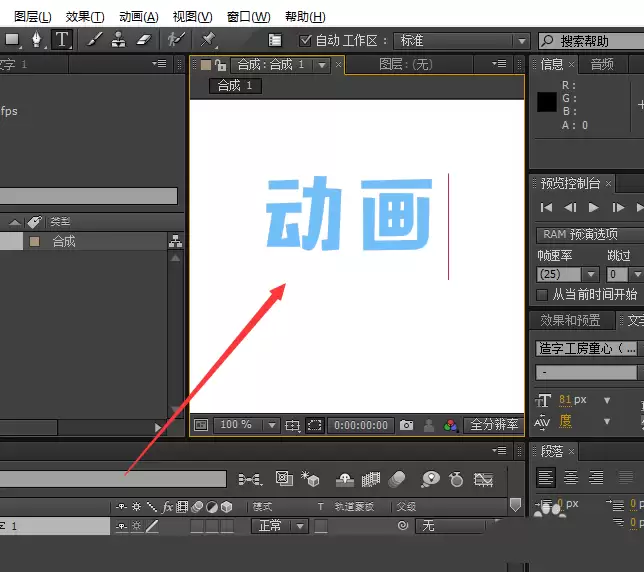
Task: Select the Eraser tool
Action: [x=144, y=40]
